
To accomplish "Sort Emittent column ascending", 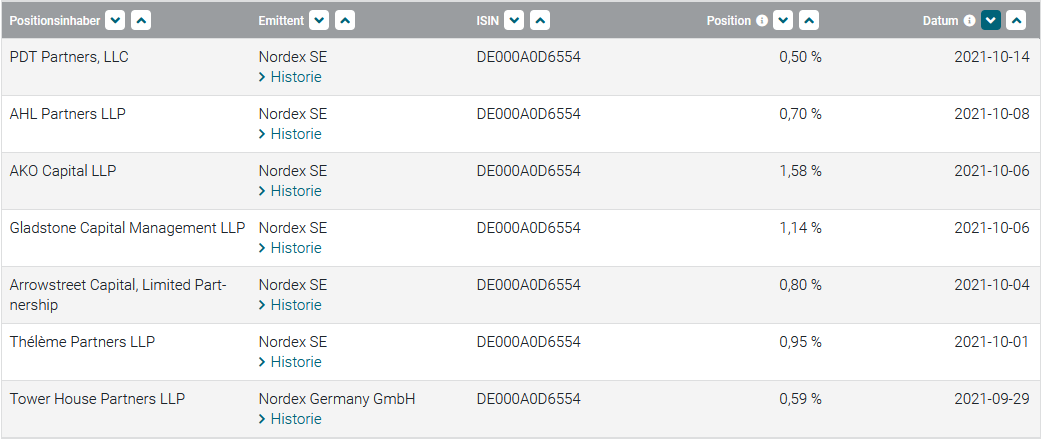I will 345,20.
